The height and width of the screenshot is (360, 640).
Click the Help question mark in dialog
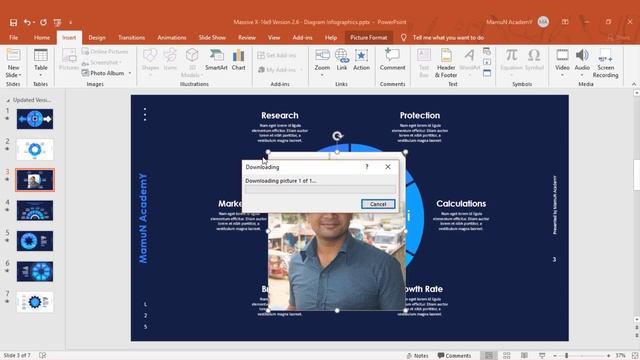367,167
